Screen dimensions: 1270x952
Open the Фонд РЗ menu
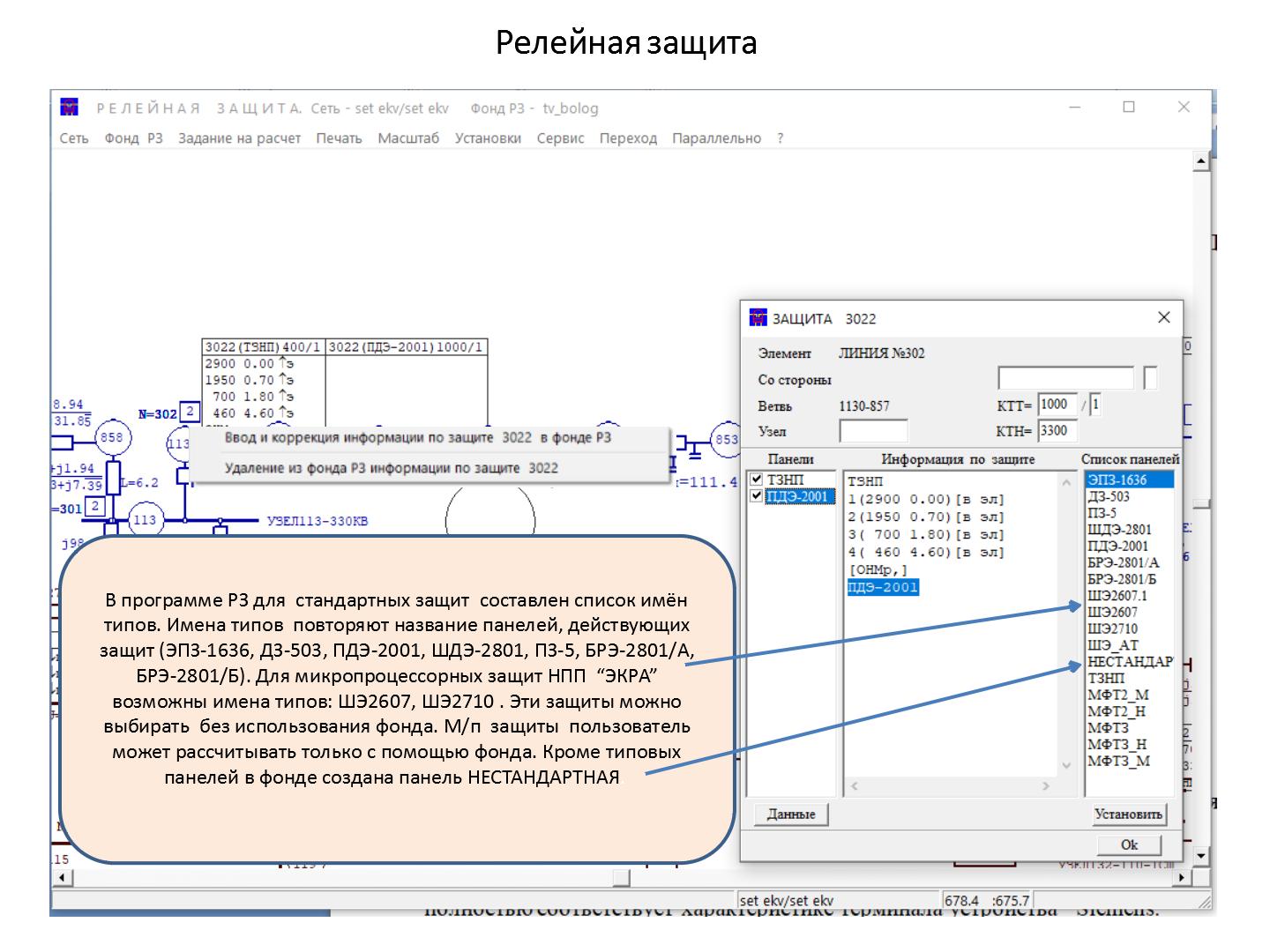pyautogui.click(x=133, y=138)
